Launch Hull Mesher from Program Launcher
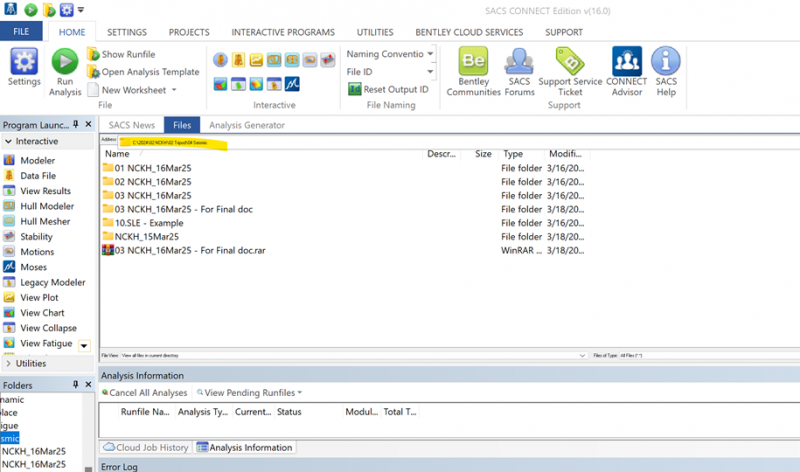The height and width of the screenshot is (472, 800). (x=45, y=221)
